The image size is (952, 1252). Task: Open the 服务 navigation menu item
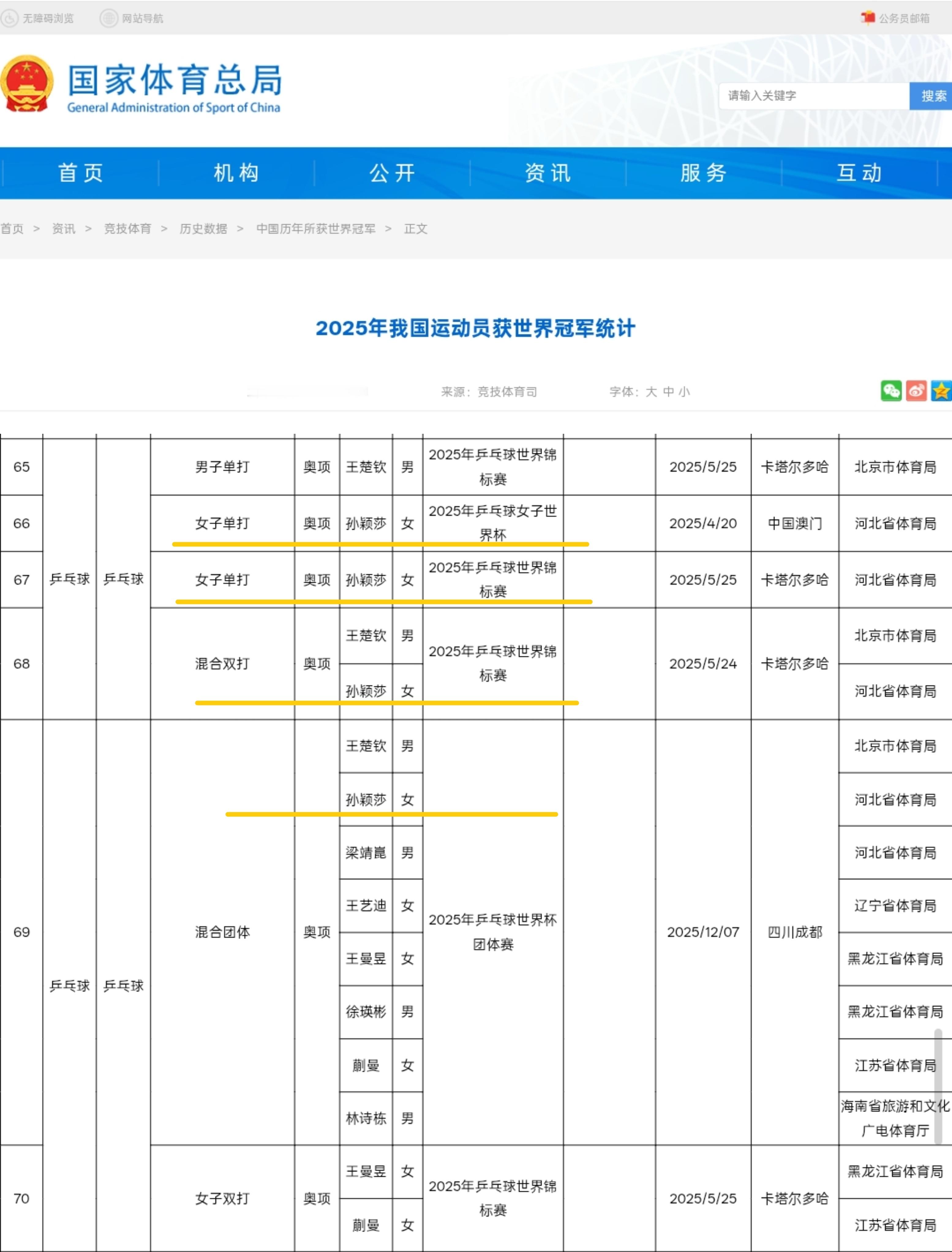[x=703, y=173]
